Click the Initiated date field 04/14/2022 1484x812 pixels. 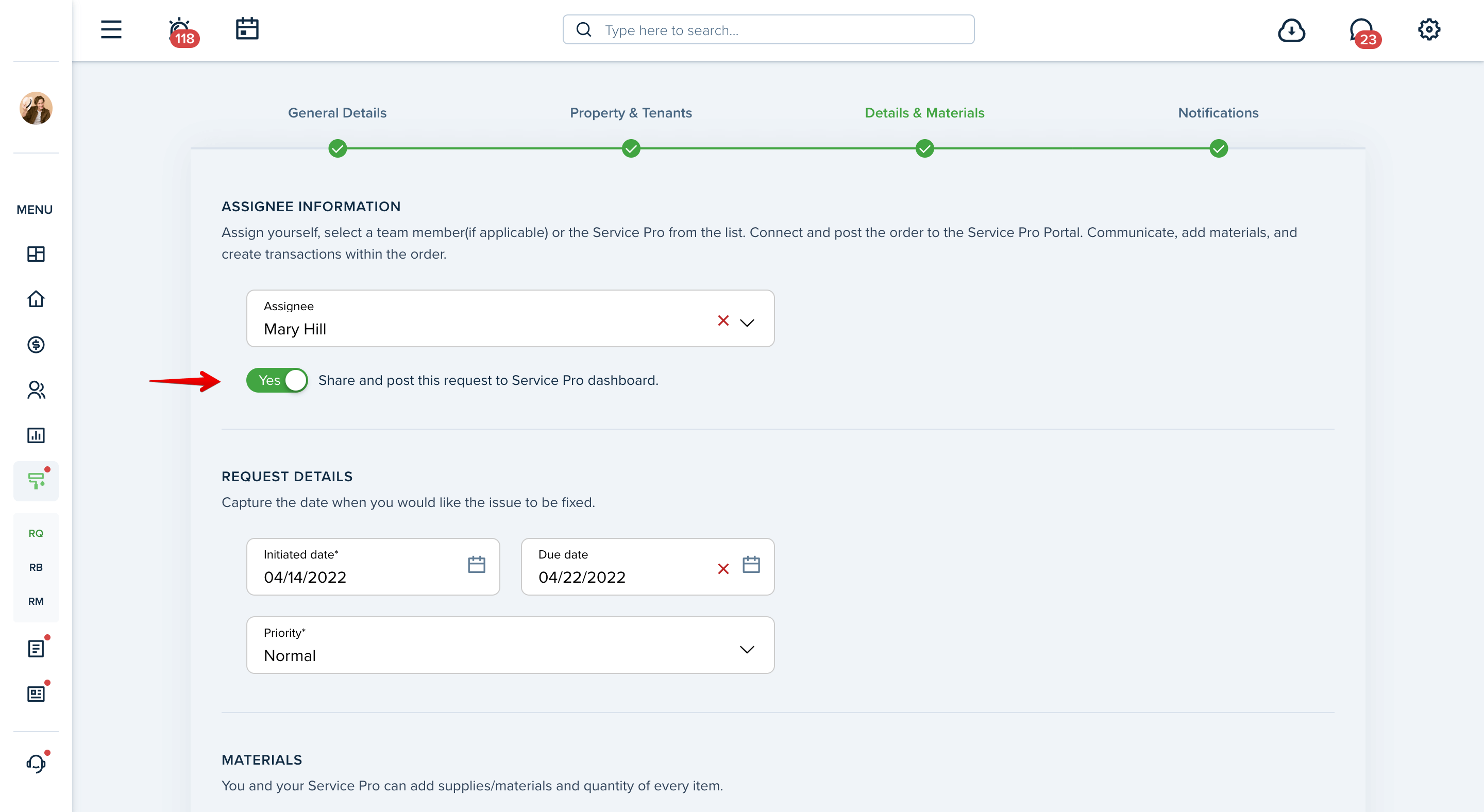coord(373,567)
